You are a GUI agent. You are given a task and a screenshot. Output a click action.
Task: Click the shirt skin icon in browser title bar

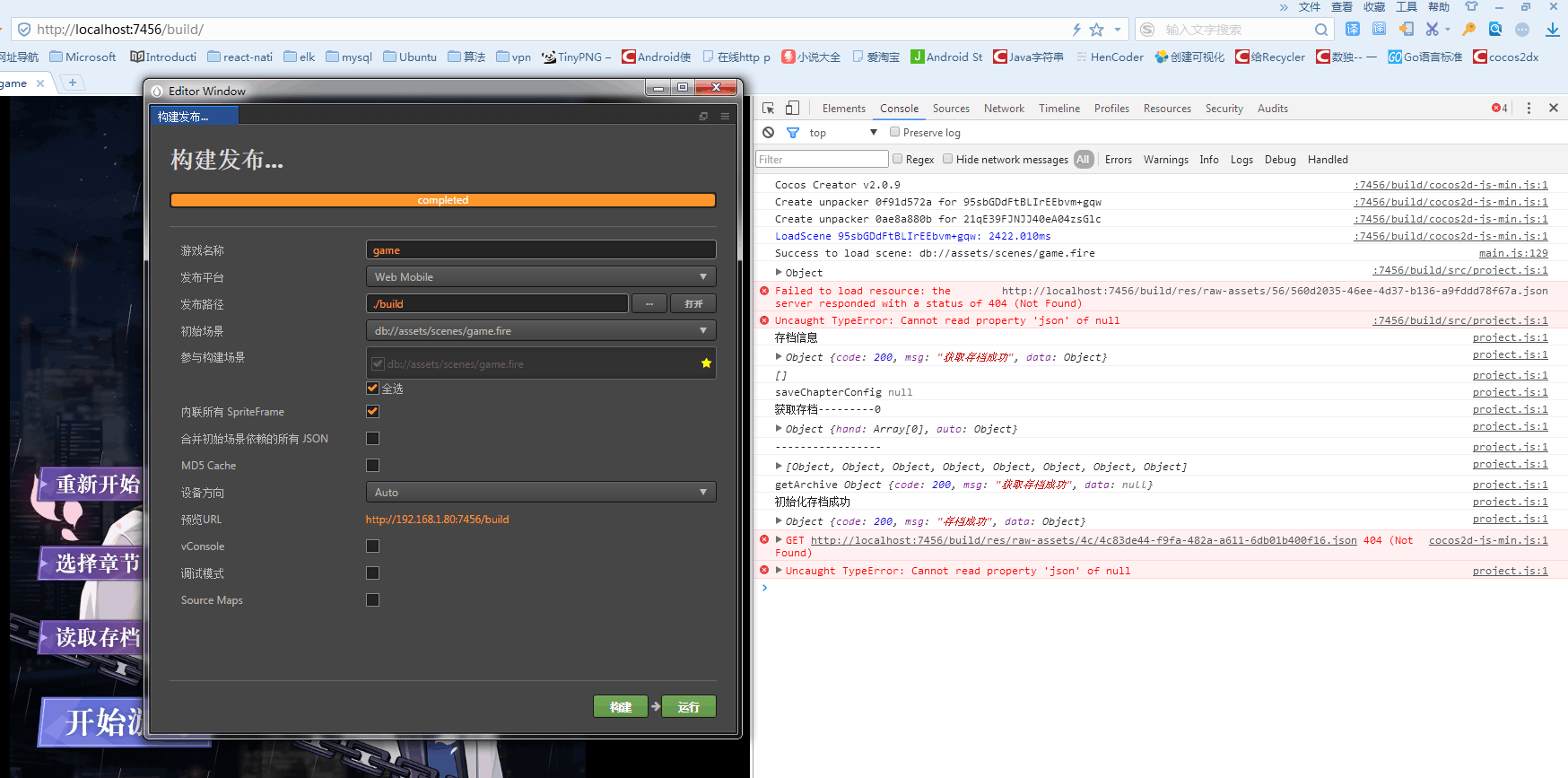pos(1471,6)
